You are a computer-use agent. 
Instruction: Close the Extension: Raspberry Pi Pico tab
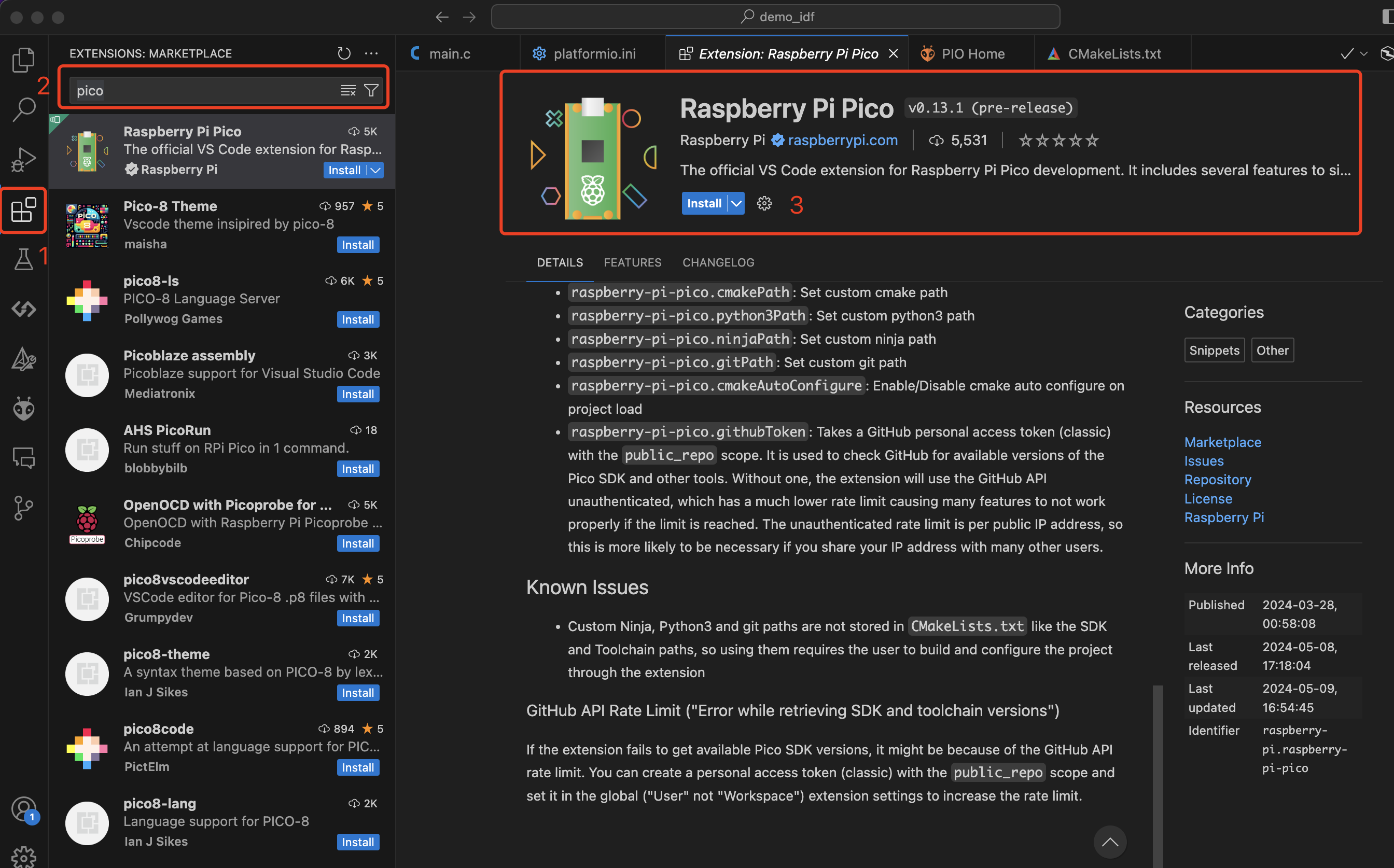coord(894,53)
